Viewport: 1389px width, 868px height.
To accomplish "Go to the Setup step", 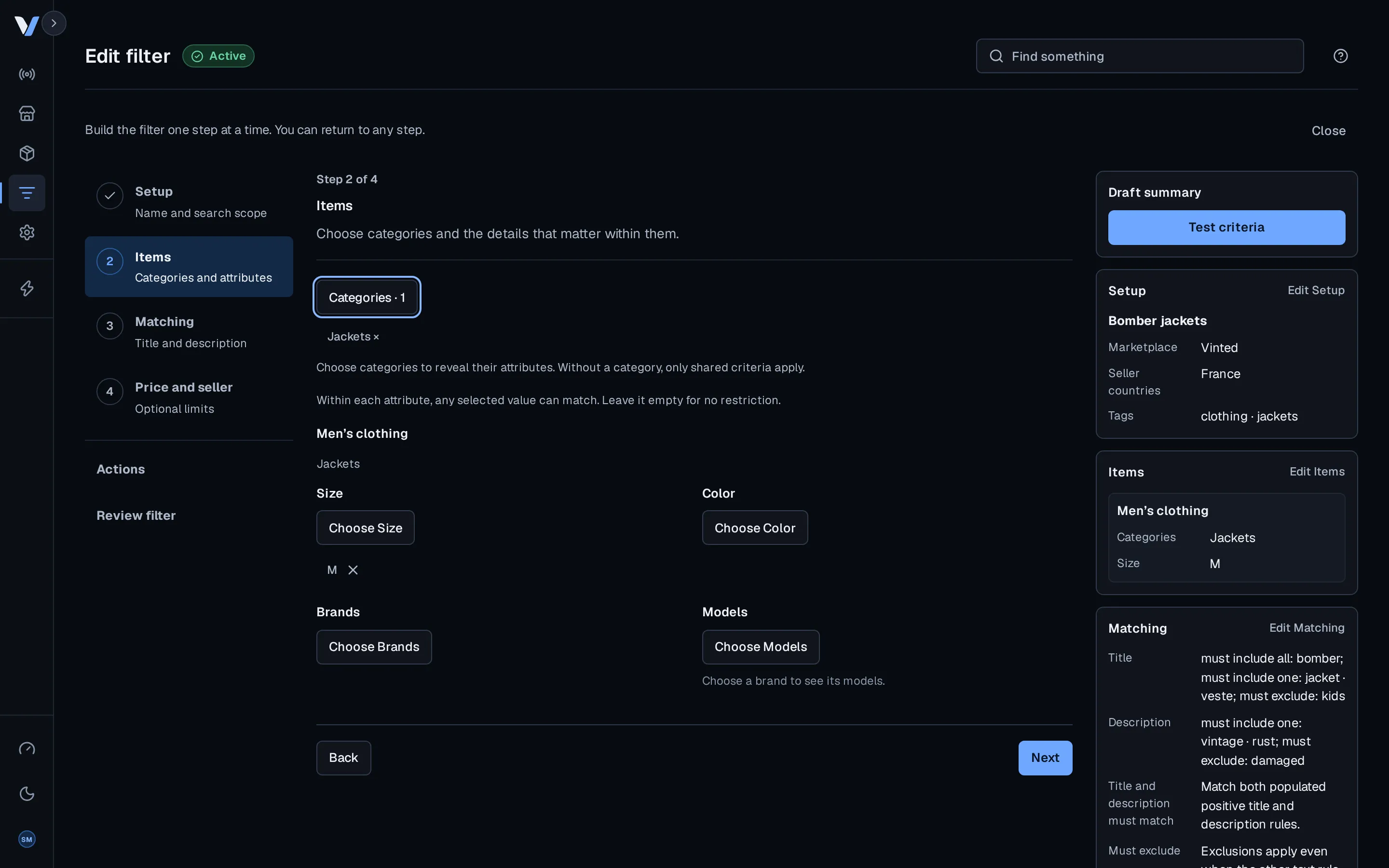I will 189,202.
